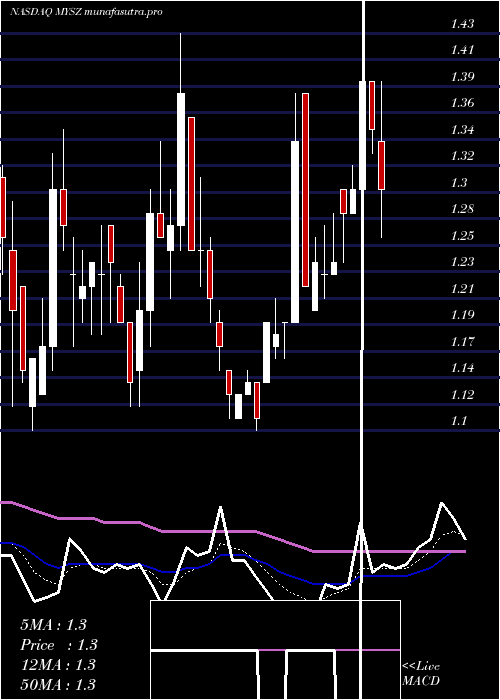Image resolution: width=500 pixels, height=700 pixels.
Task: Click the 1.25 price axis label
Action: [x=462, y=236]
